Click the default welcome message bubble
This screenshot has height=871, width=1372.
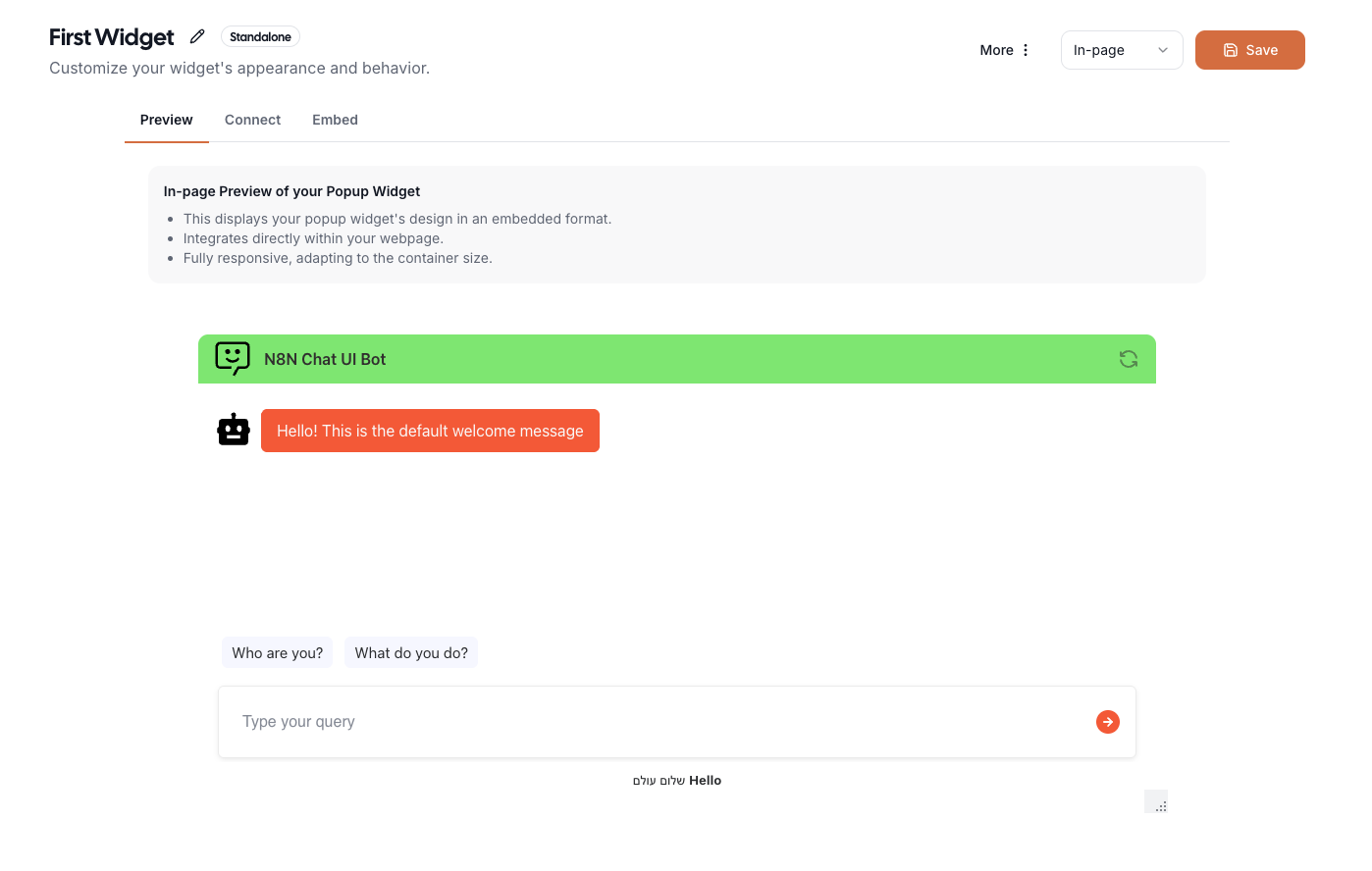point(430,430)
